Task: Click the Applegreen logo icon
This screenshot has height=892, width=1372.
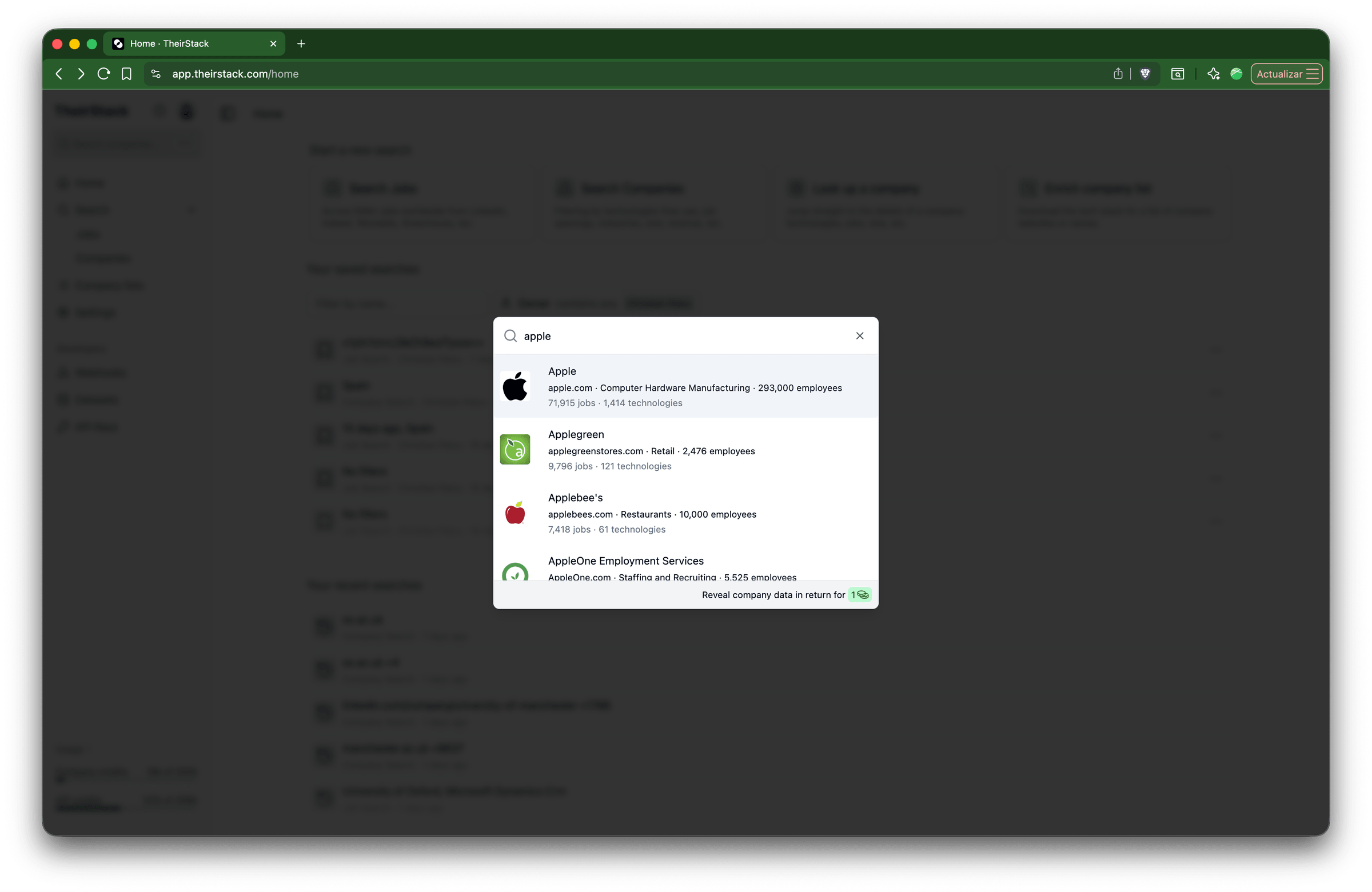Action: [x=515, y=450]
